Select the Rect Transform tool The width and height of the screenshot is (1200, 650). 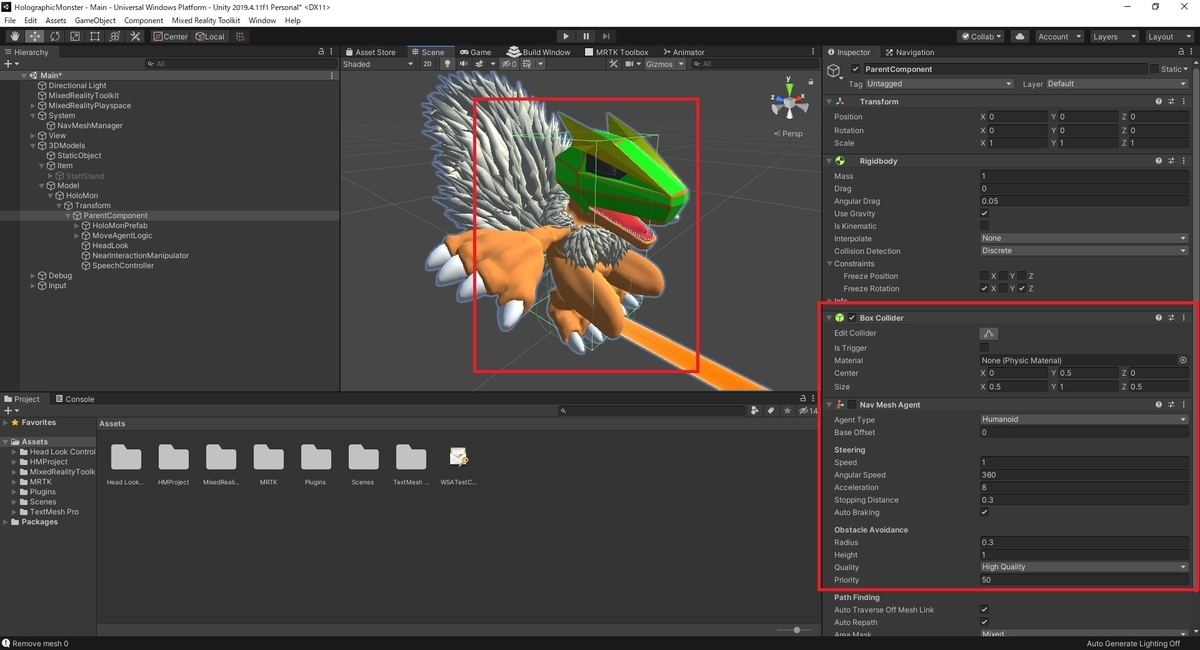(94, 37)
